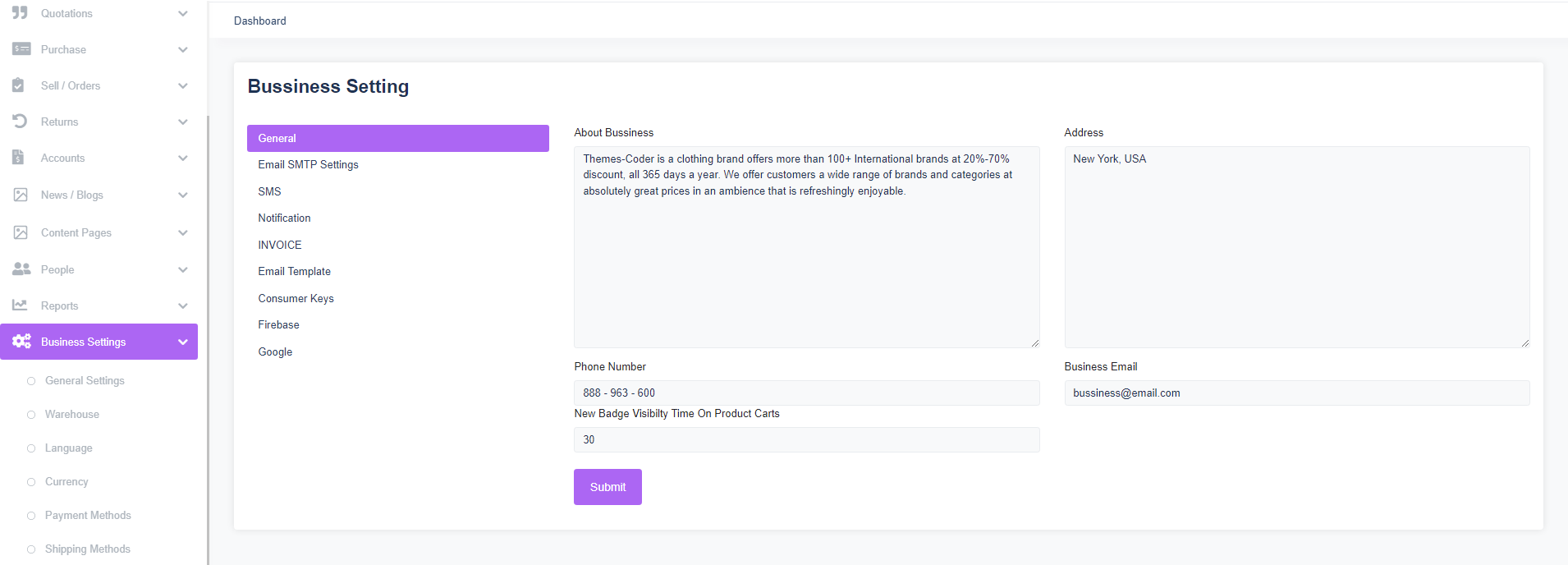1568x565 pixels.
Task: Select the Reports chart icon
Action: (20, 305)
